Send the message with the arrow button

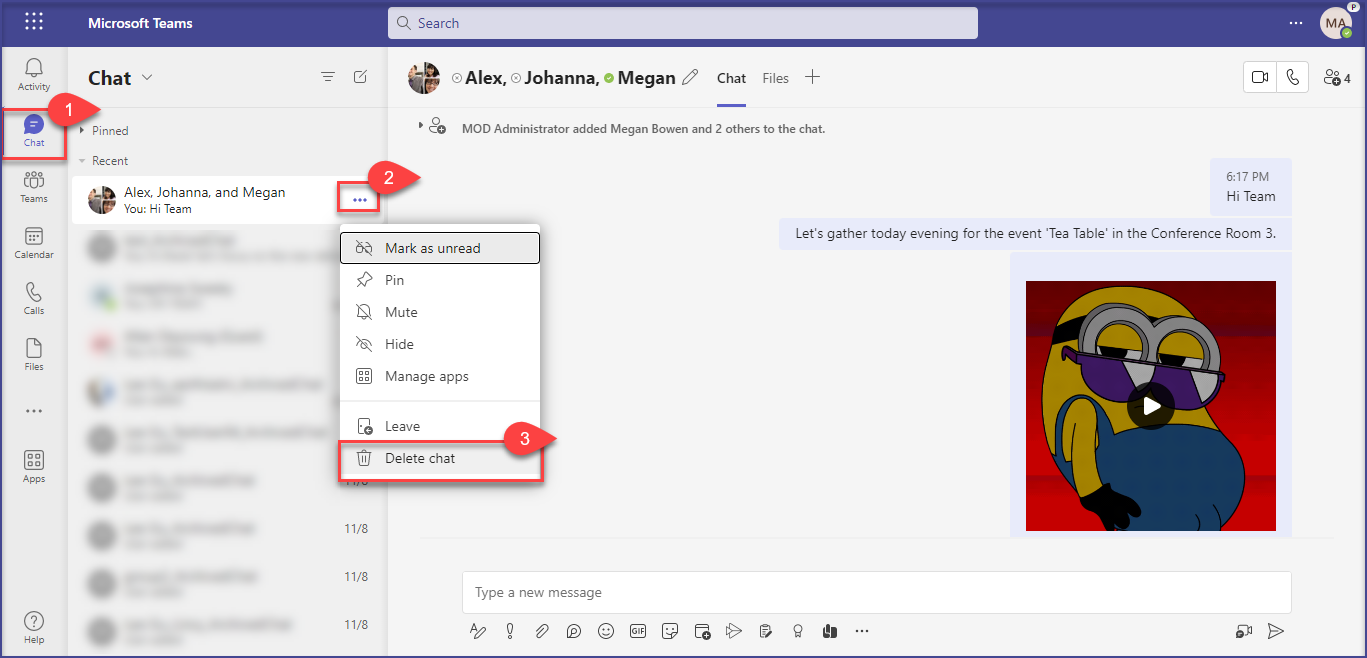pyautogui.click(x=1275, y=631)
